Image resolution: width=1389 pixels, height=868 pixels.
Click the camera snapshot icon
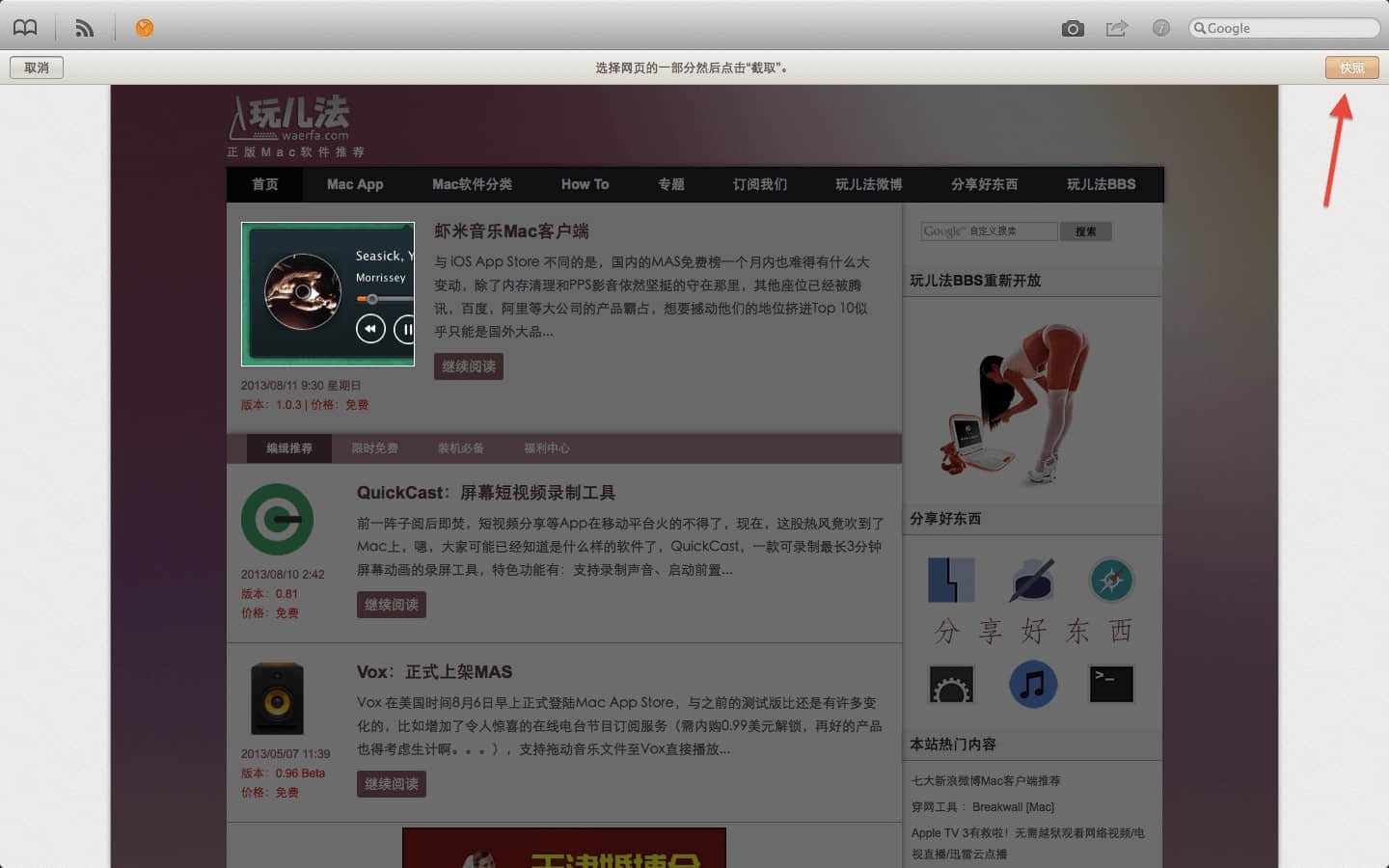(1073, 29)
